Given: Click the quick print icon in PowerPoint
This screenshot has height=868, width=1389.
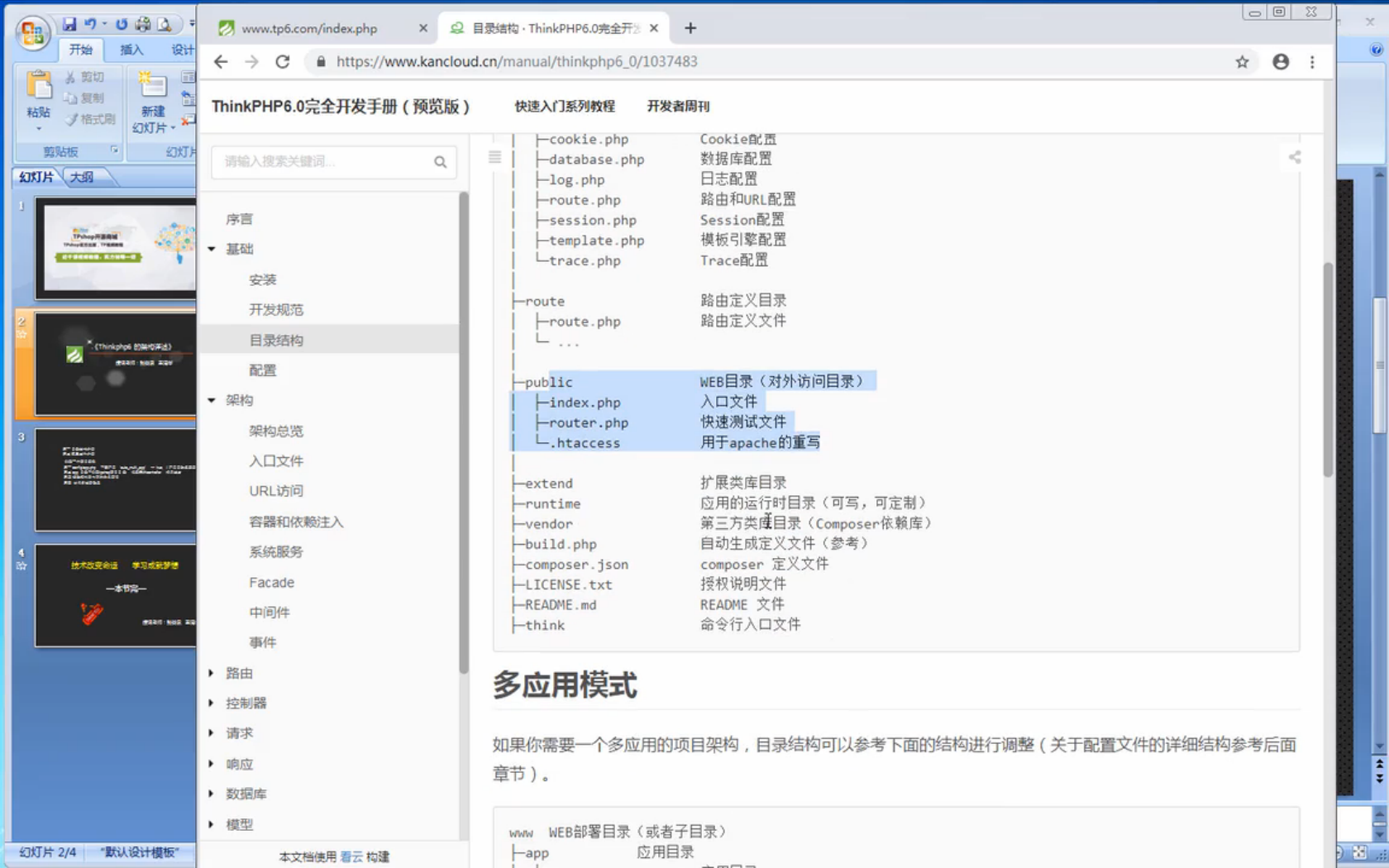Looking at the screenshot, I should click(x=143, y=24).
